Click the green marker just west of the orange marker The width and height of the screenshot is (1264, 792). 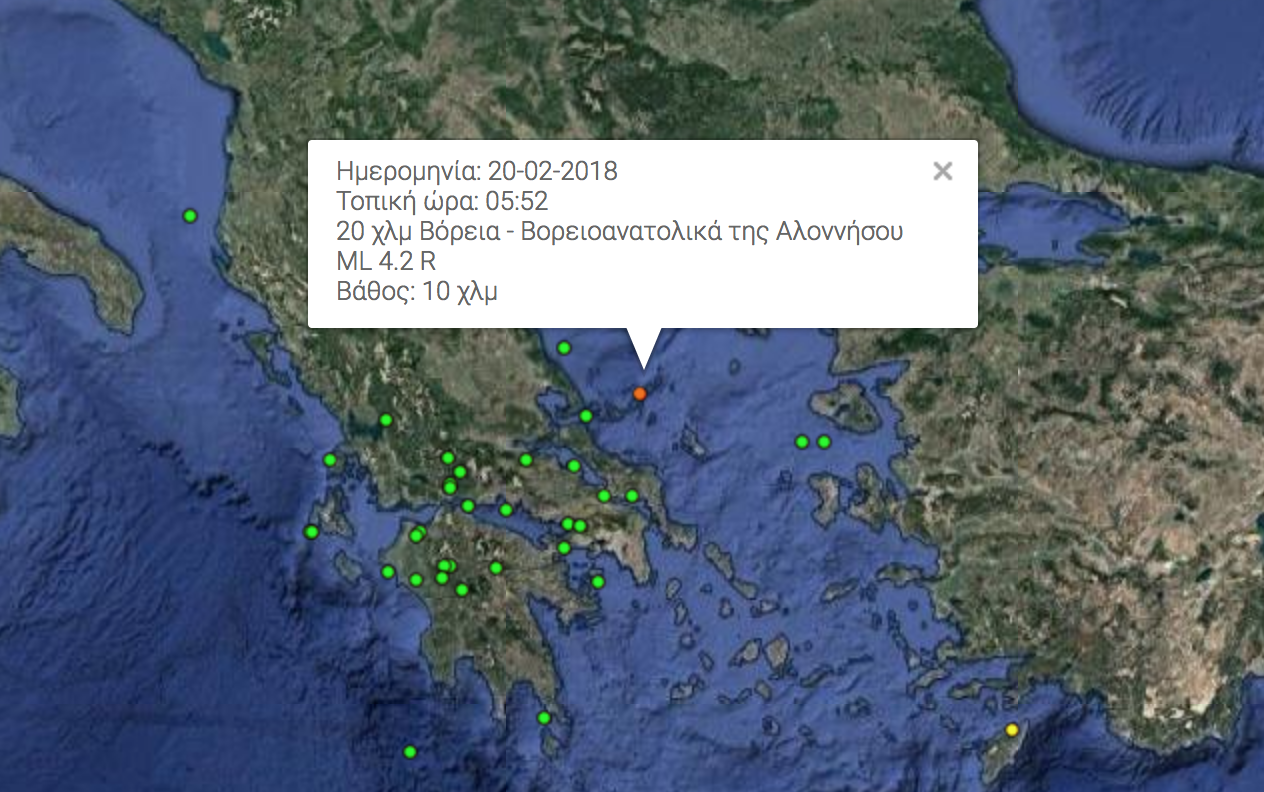click(586, 416)
